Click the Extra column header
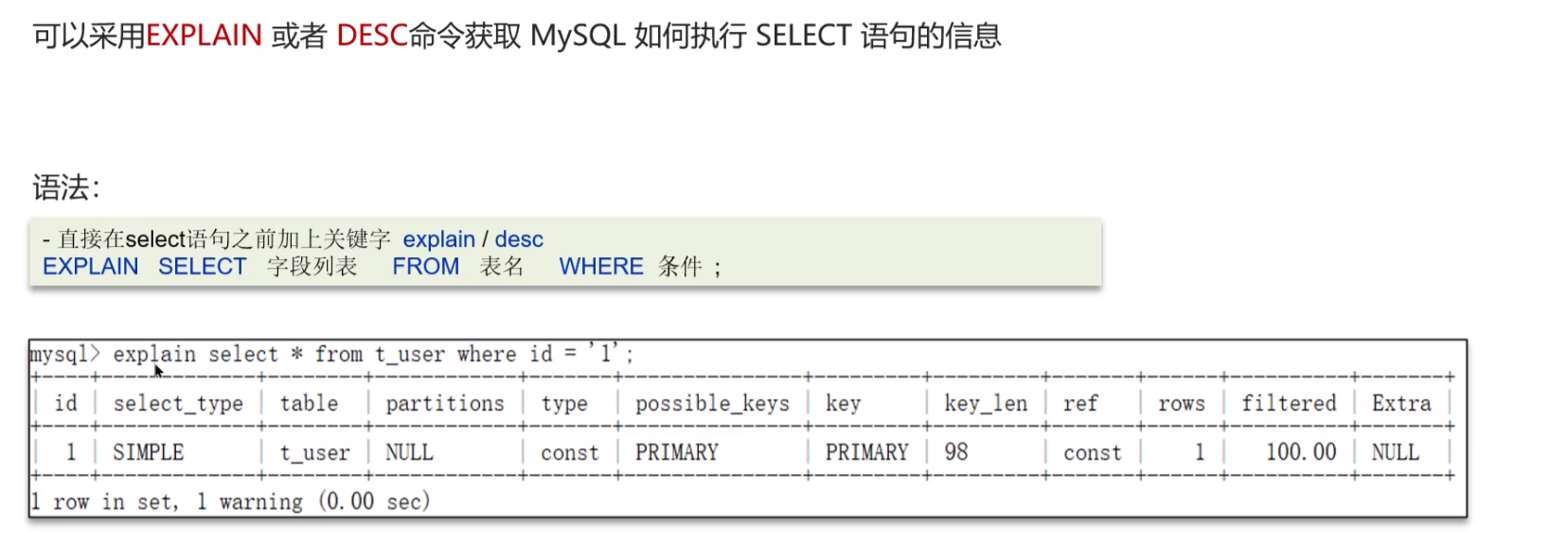Viewport: 1568px width, 543px height. tap(1401, 404)
